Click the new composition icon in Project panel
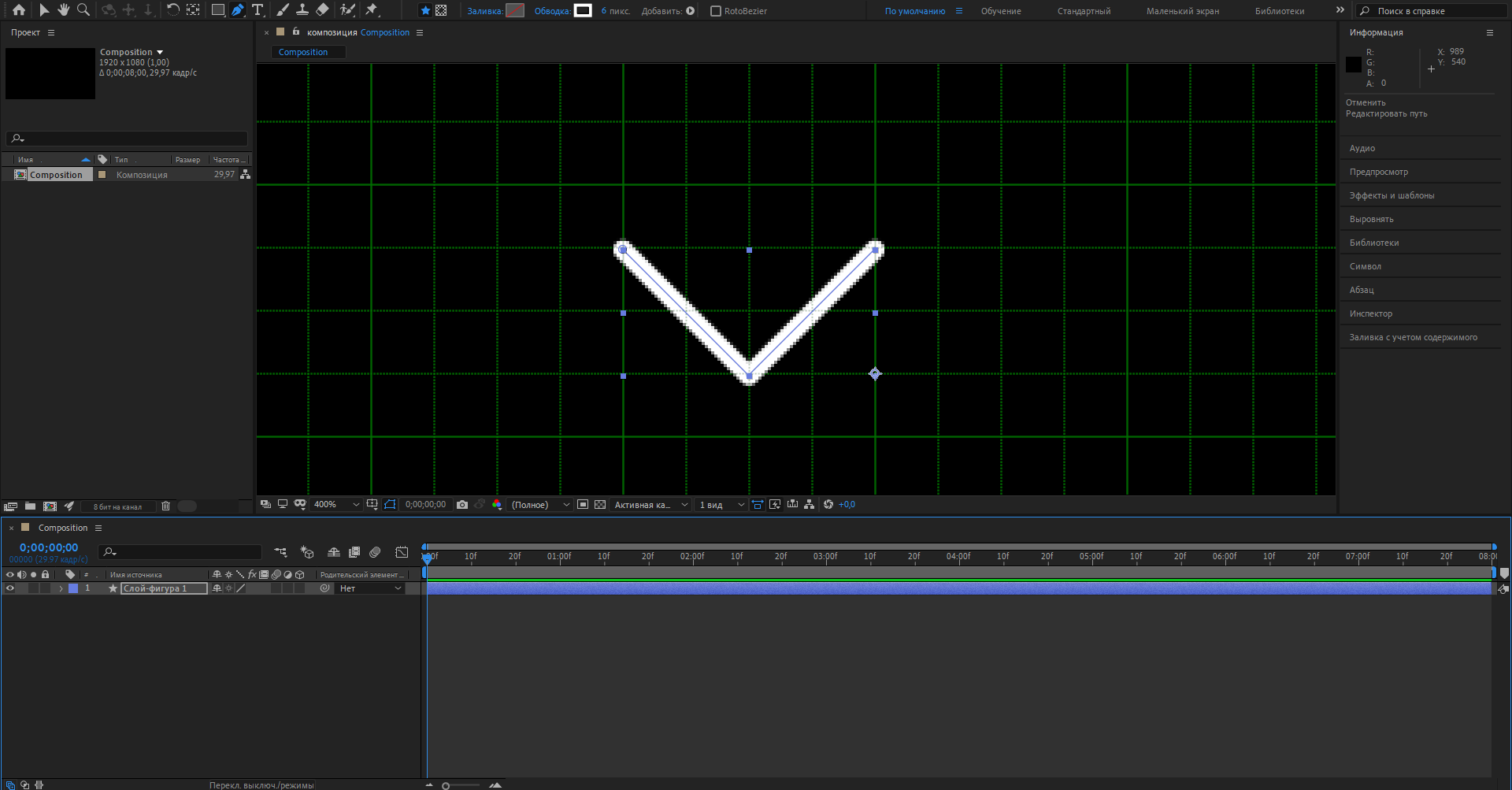This screenshot has height=790, width=1512. [50, 506]
